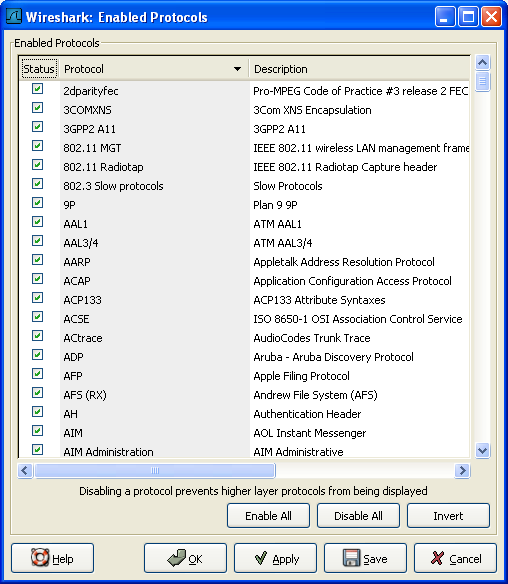Uncheck the ACSE protocol checkbox

point(37,317)
